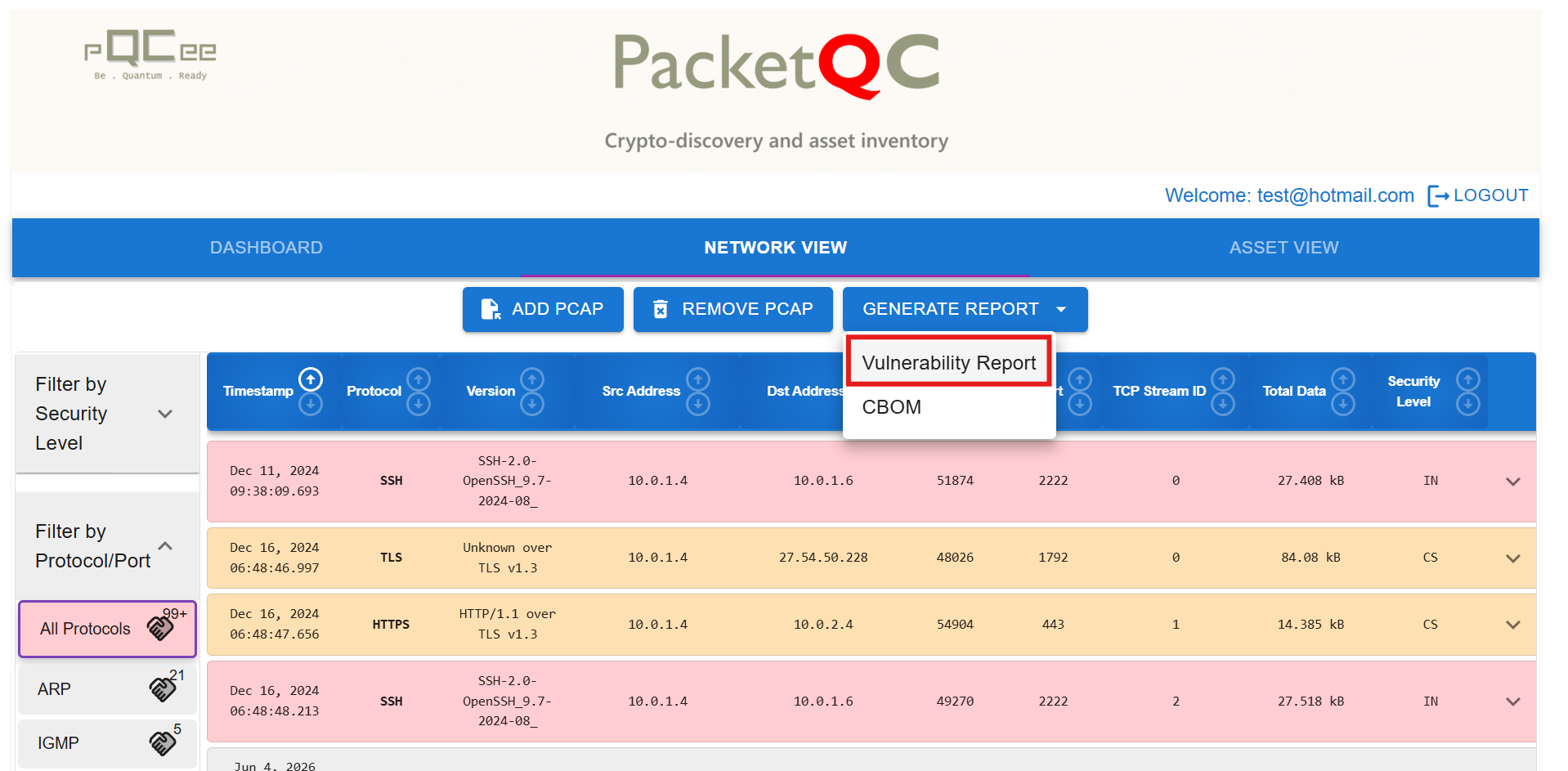The height and width of the screenshot is (771, 1568).
Task: Sort Timestamp descending with the down arrow
Action: point(311,404)
